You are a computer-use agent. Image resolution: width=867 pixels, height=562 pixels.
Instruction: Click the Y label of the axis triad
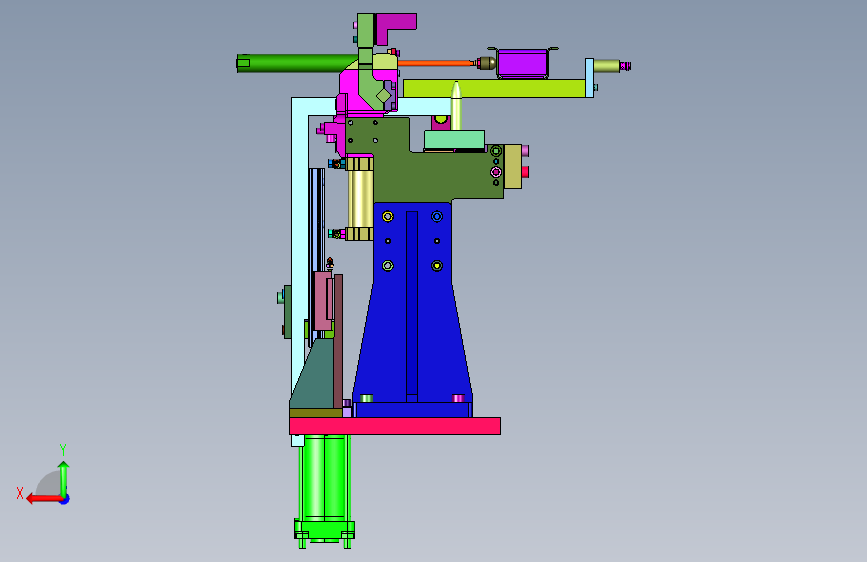pos(63,449)
